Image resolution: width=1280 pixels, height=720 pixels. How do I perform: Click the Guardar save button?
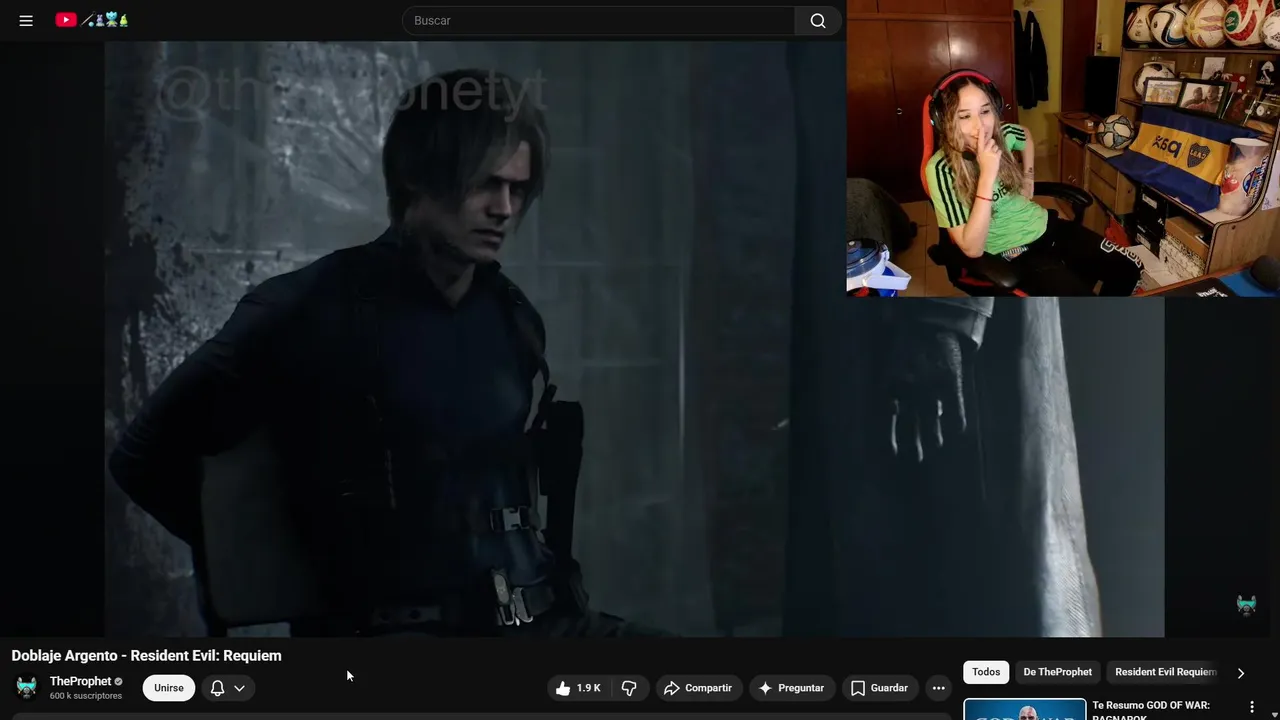point(879,688)
